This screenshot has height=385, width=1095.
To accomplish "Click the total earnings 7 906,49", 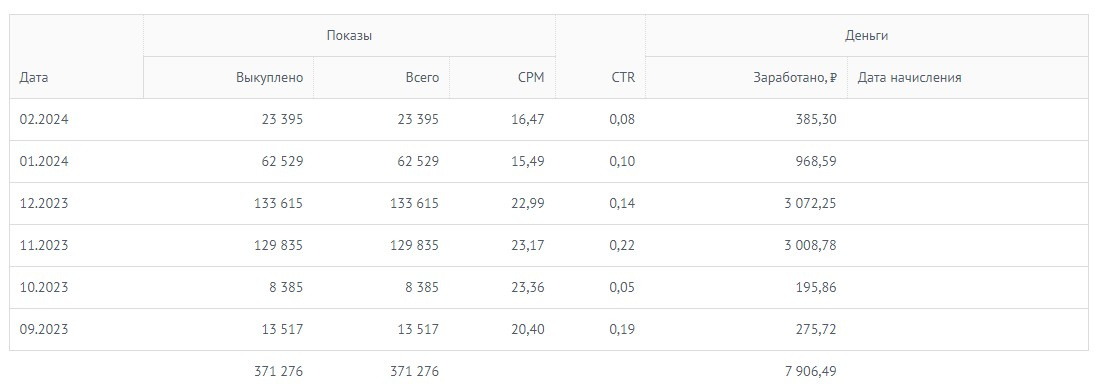I will point(810,371).
